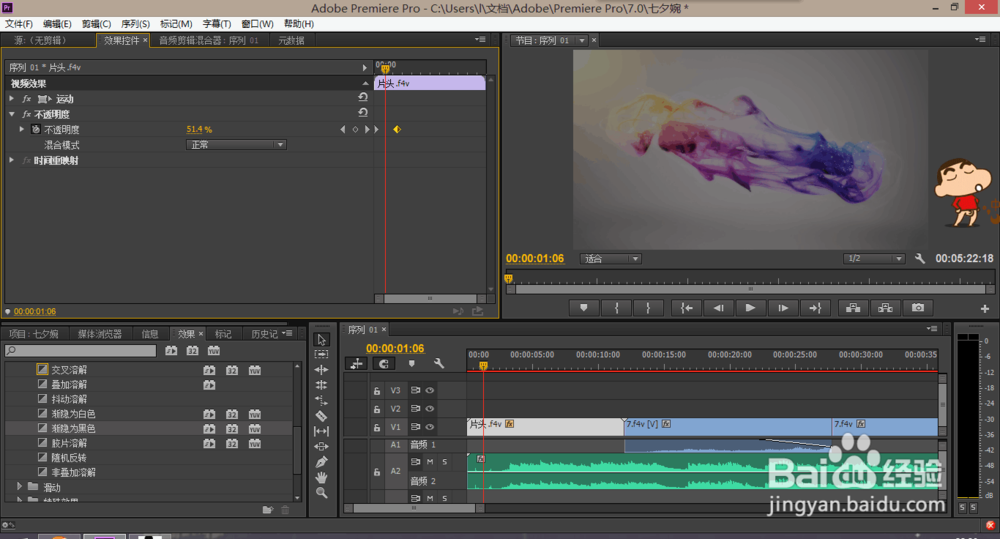Expand the 运动 effect properties
This screenshot has height=539, width=1000.
pos(11,98)
